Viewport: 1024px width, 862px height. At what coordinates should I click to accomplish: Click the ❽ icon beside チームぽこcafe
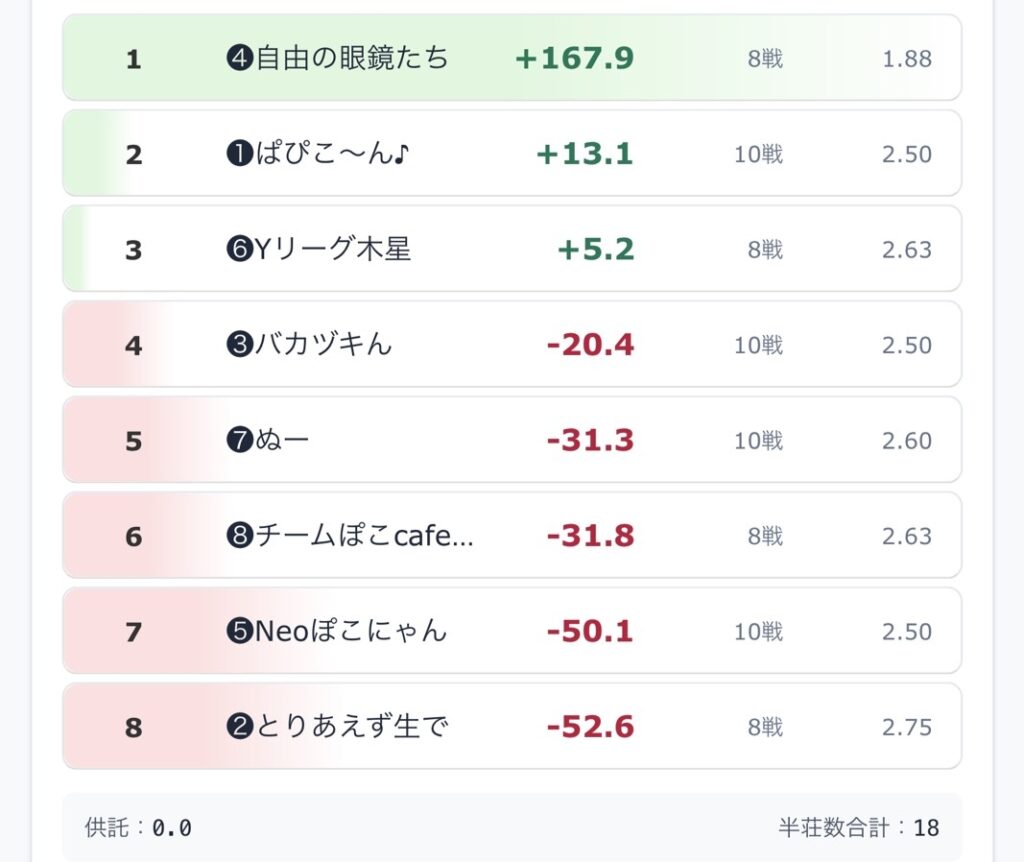pos(240,536)
